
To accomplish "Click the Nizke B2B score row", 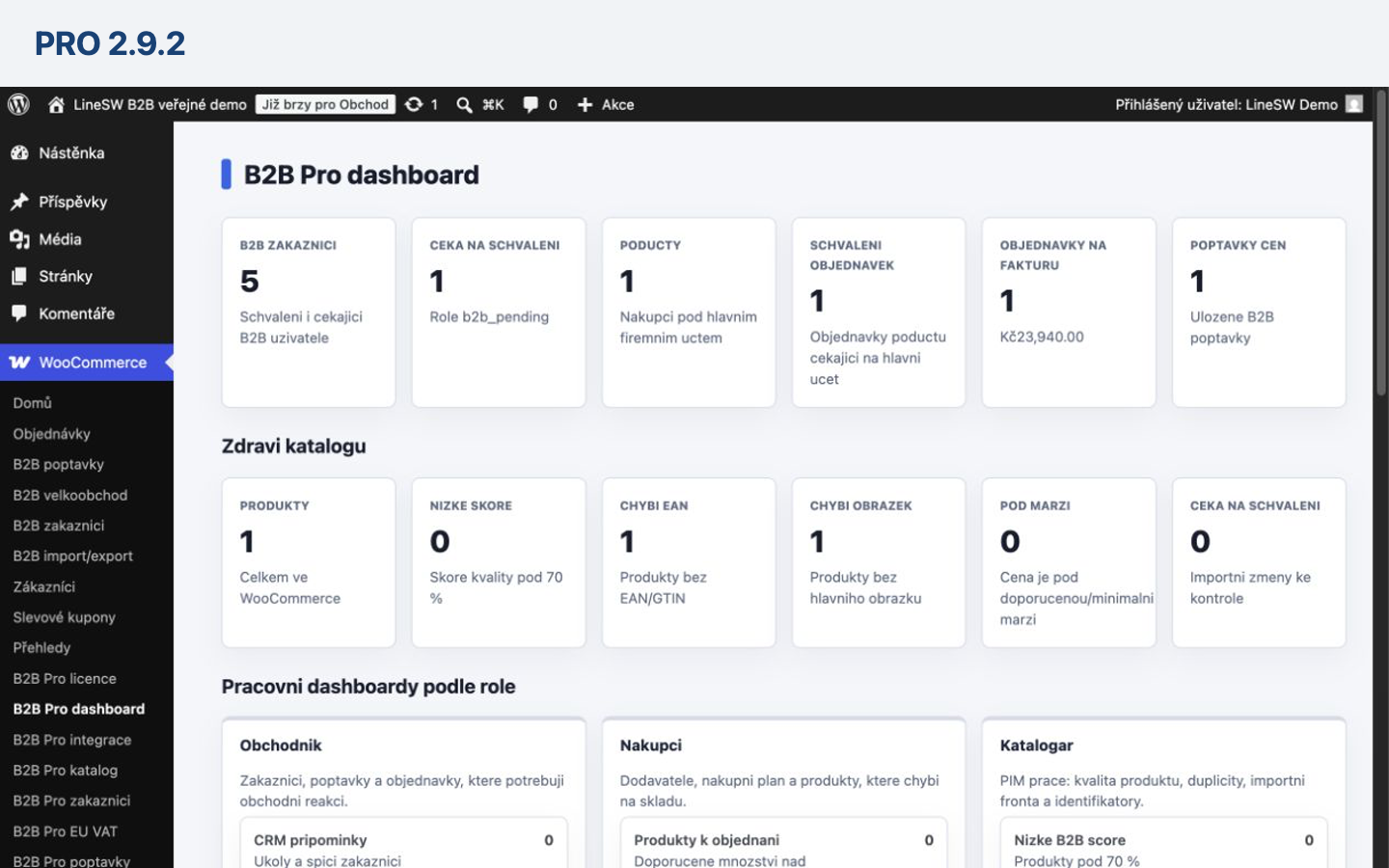I will (1163, 845).
